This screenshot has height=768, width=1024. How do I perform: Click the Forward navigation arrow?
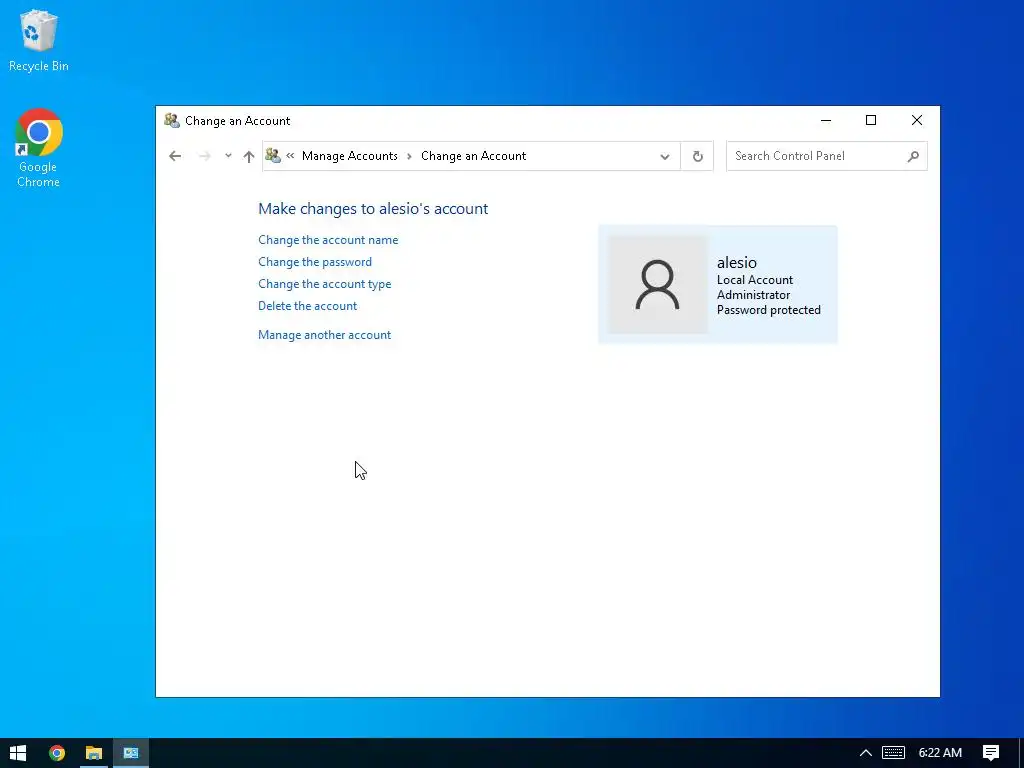(x=204, y=156)
